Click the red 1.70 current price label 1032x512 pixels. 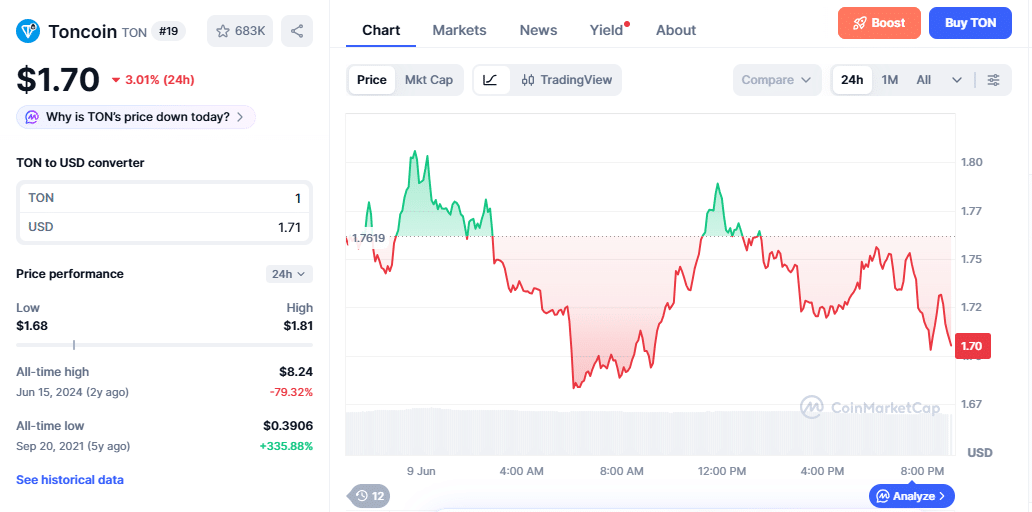tap(972, 346)
